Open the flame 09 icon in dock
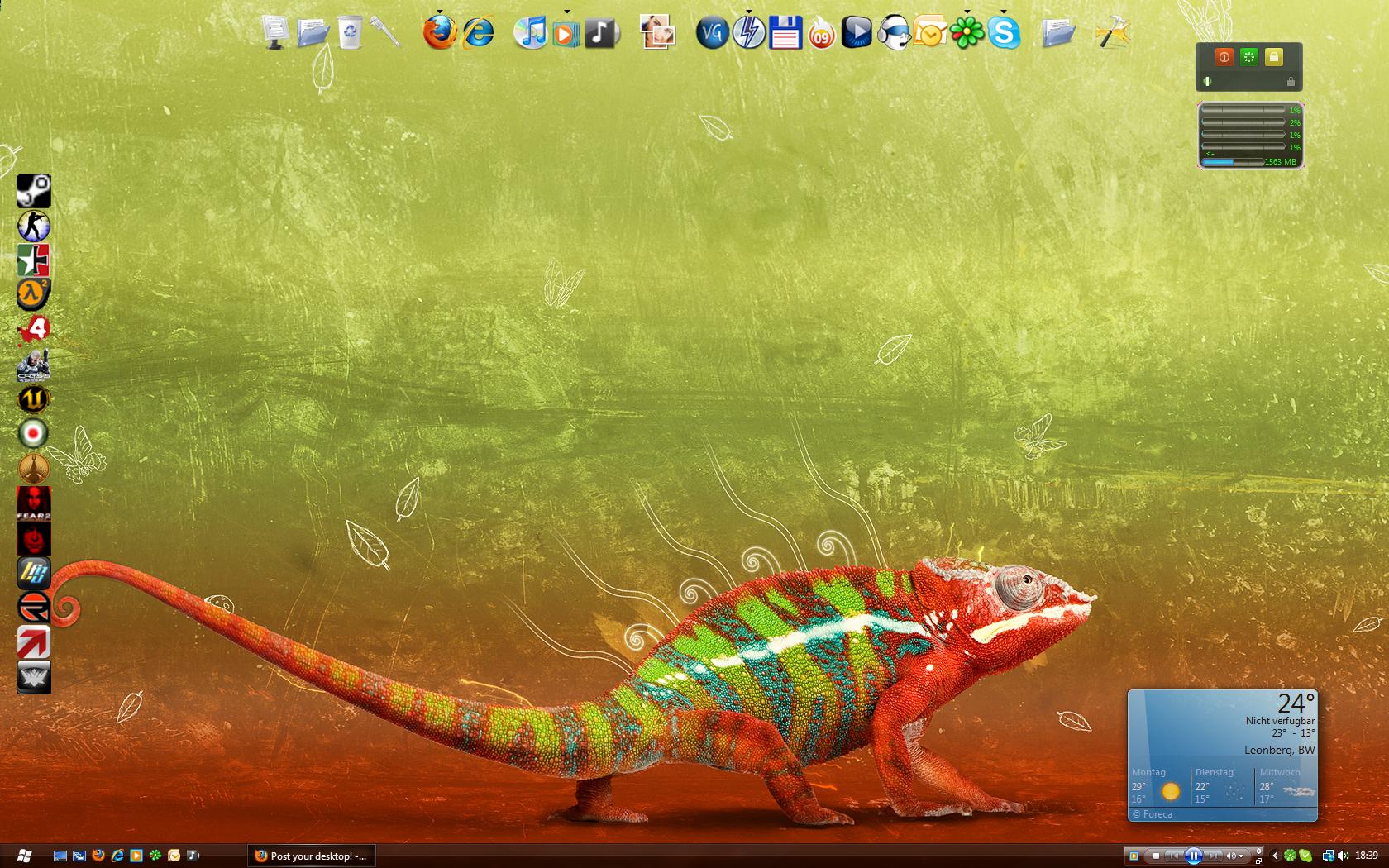The image size is (1389, 868). [821, 34]
